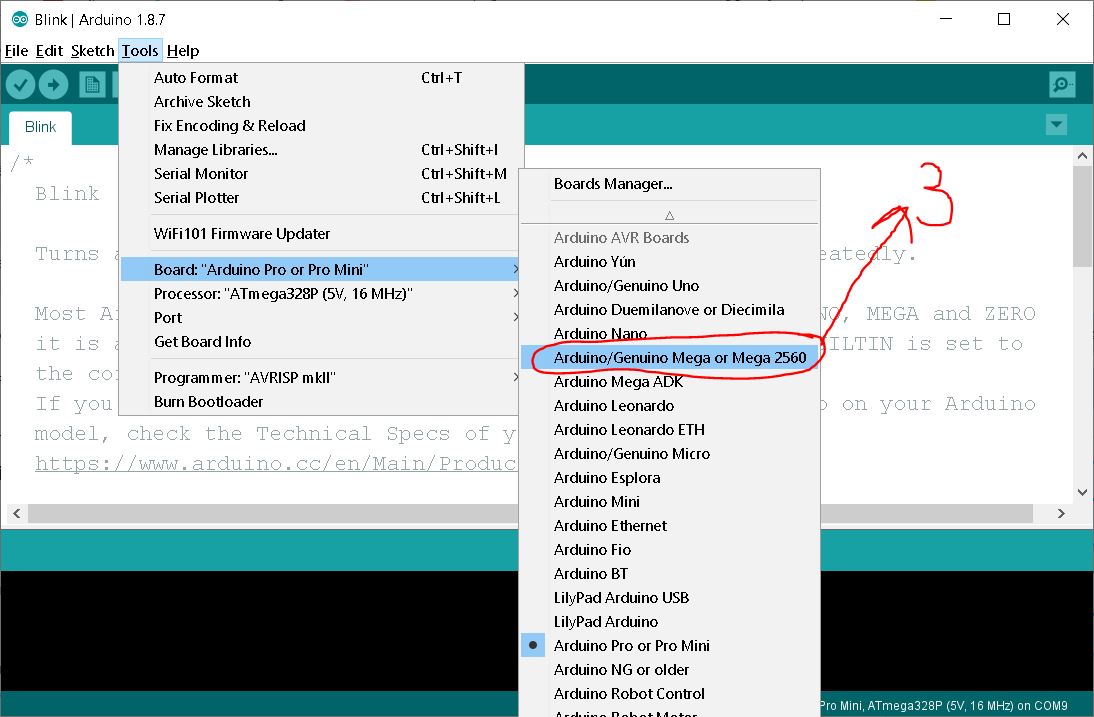Select Arduino NG or older board
This screenshot has height=717, width=1094.
(x=670, y=670)
